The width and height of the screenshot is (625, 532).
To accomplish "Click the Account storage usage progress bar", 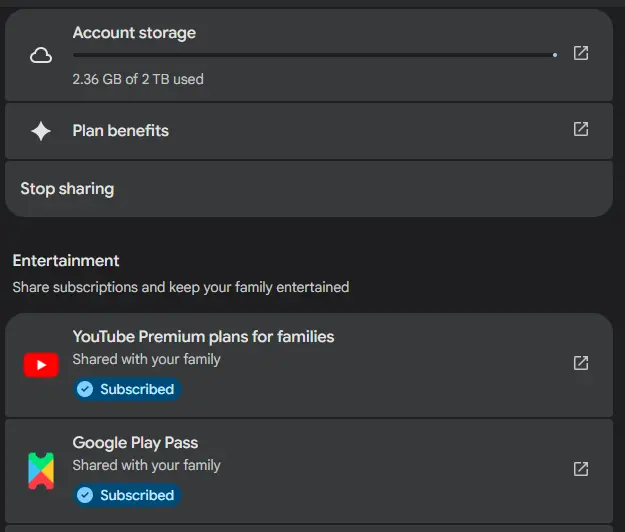I will click(x=315, y=55).
